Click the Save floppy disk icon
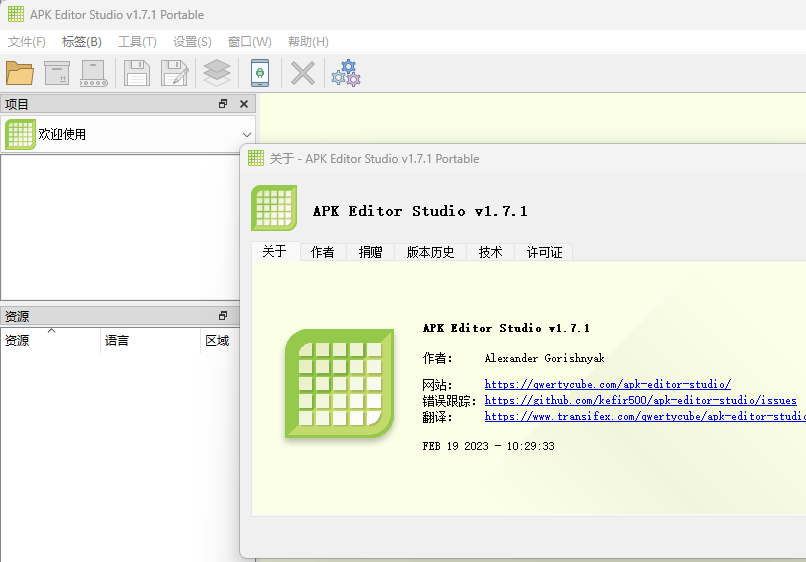 pyautogui.click(x=137, y=73)
